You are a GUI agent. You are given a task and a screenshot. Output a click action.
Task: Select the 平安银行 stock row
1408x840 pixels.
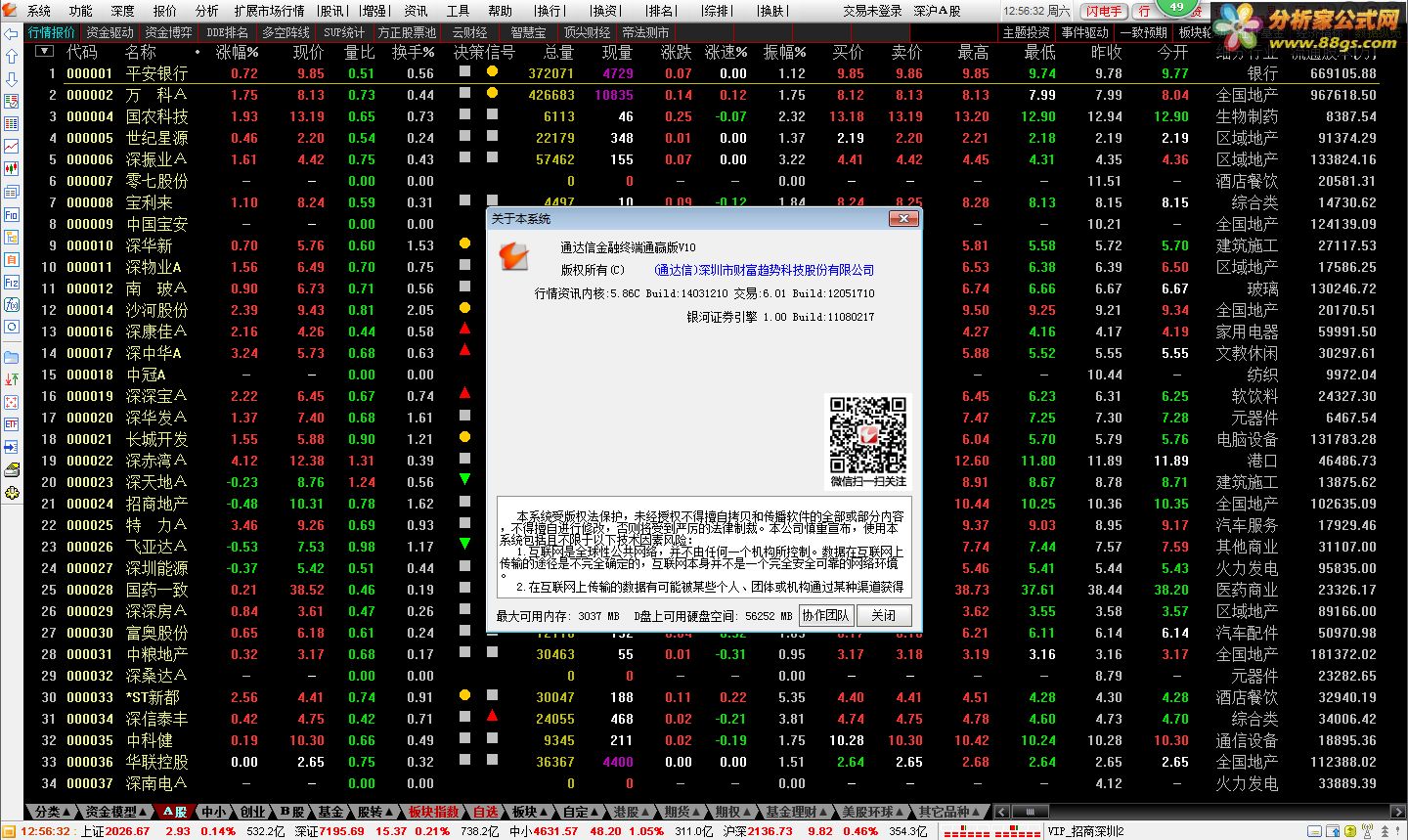[x=703, y=73]
